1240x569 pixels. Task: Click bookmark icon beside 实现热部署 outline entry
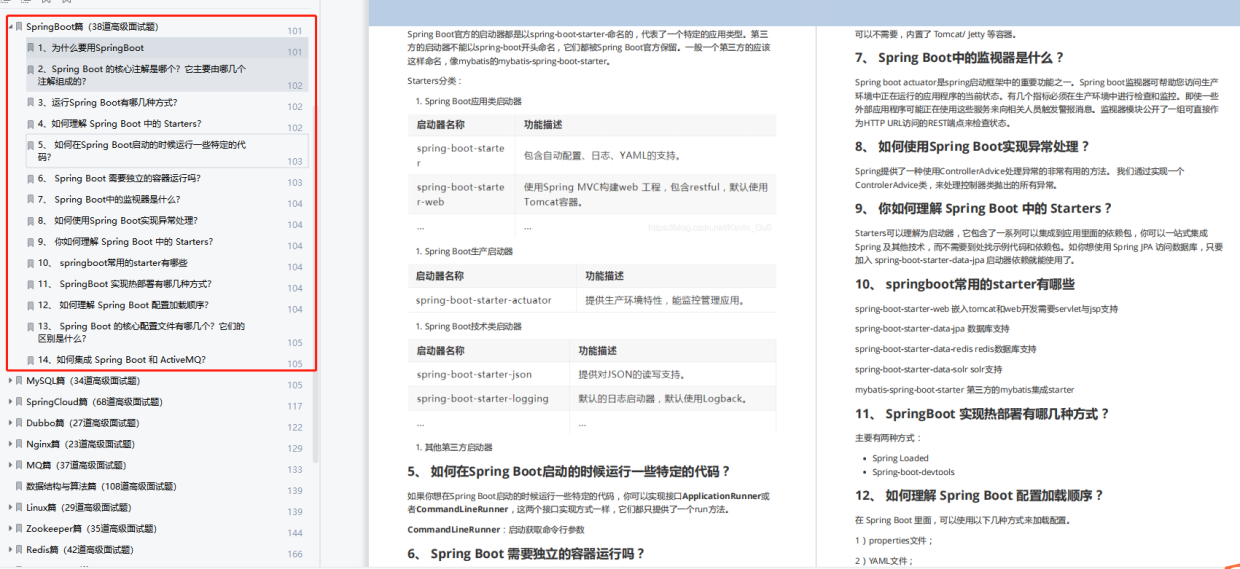(x=30, y=284)
